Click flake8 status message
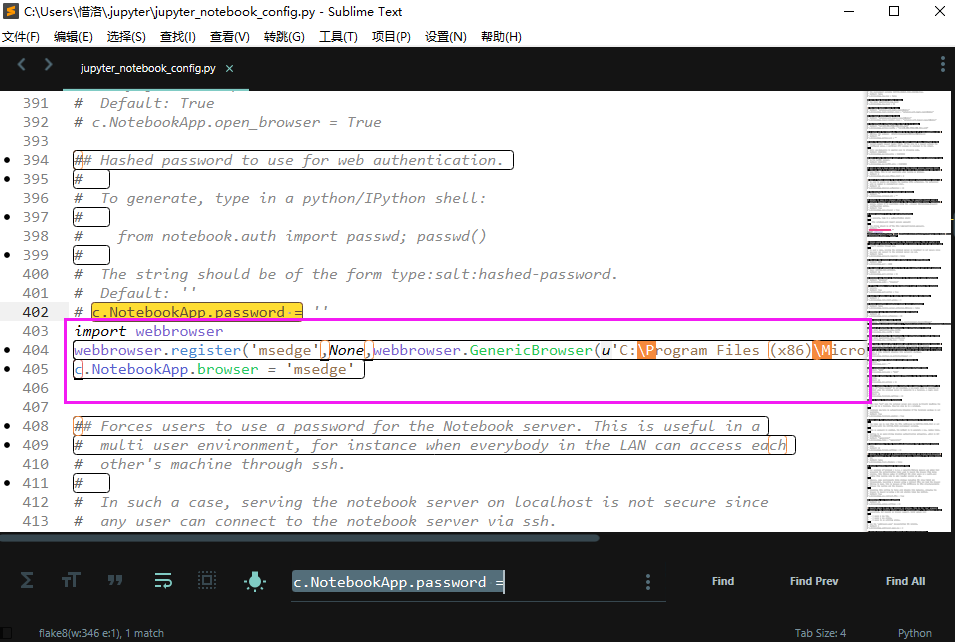955x642 pixels. click(x=101, y=633)
